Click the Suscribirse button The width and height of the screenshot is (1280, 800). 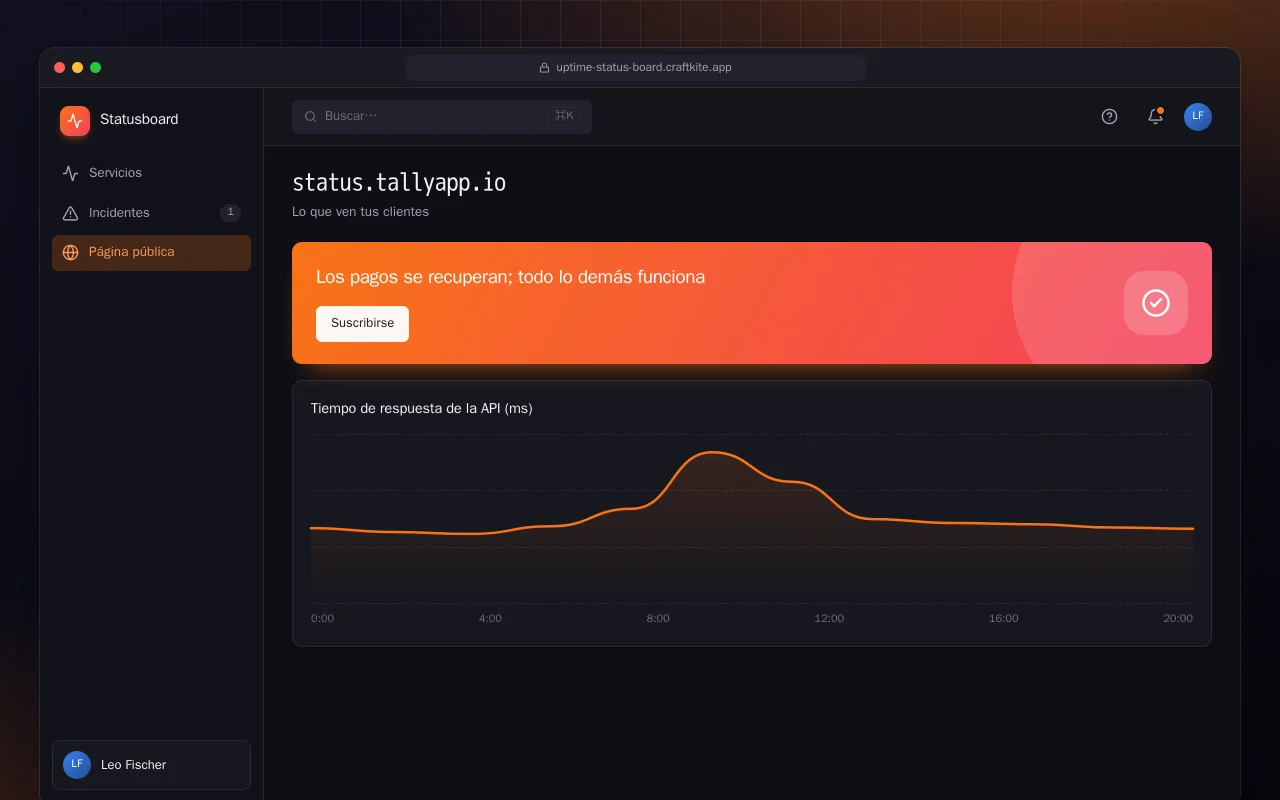pos(362,324)
